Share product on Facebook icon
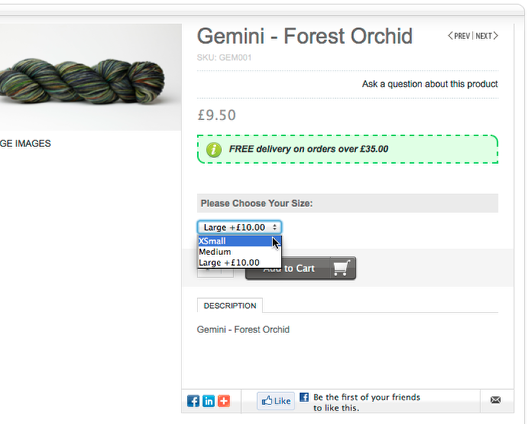532x424 pixels. pyautogui.click(x=193, y=401)
